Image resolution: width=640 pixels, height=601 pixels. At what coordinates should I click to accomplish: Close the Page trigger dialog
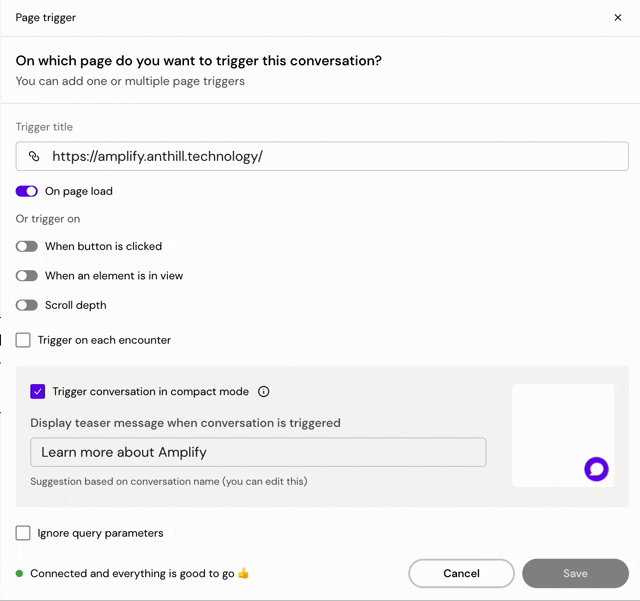click(618, 18)
